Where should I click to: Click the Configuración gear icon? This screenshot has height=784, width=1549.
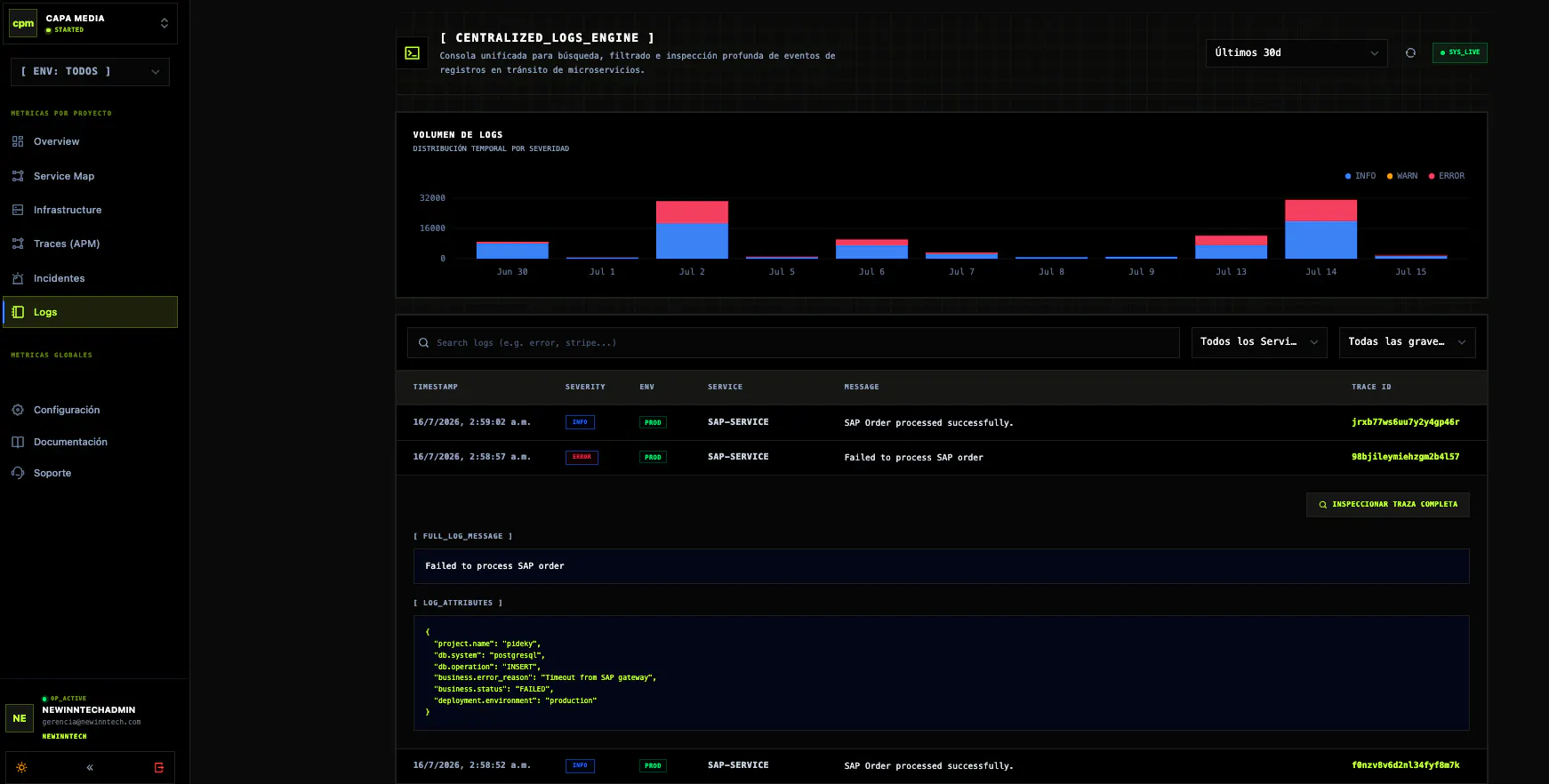(18, 410)
